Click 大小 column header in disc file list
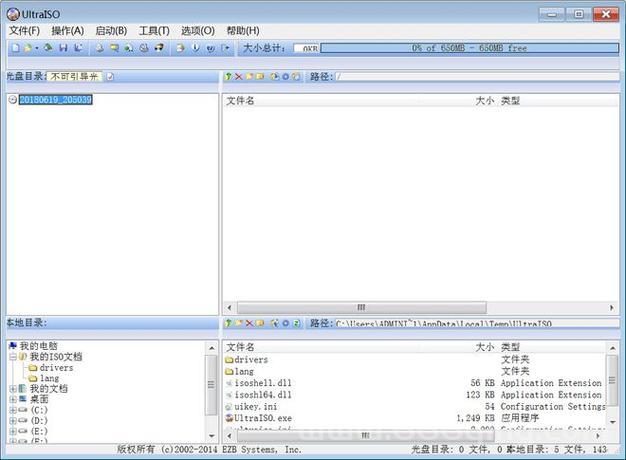The image size is (626, 460). tap(485, 101)
